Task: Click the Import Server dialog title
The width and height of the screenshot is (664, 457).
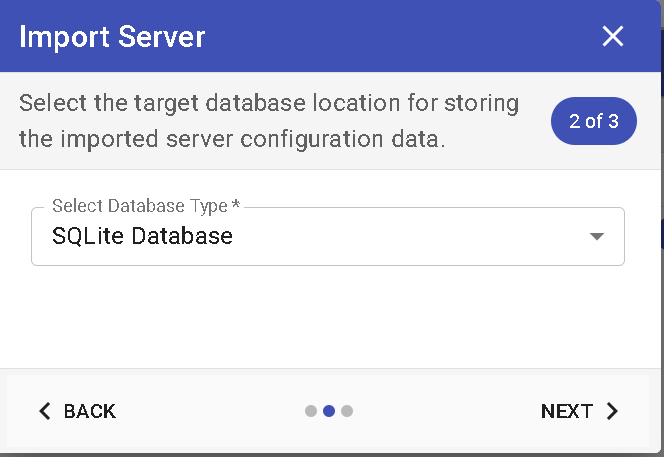Action: coord(112,38)
